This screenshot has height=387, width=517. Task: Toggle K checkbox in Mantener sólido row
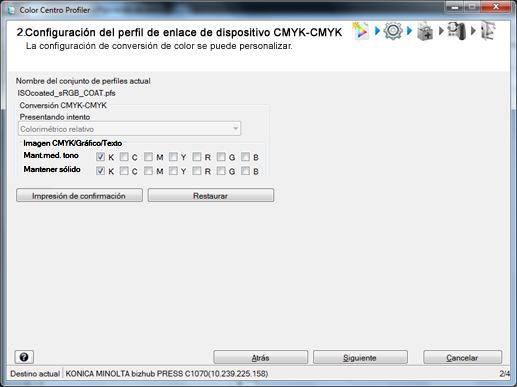pyautogui.click(x=100, y=171)
